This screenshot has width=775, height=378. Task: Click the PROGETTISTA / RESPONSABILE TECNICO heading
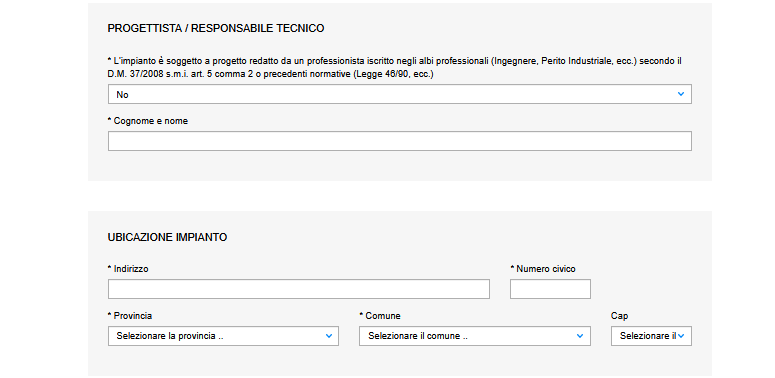point(216,29)
